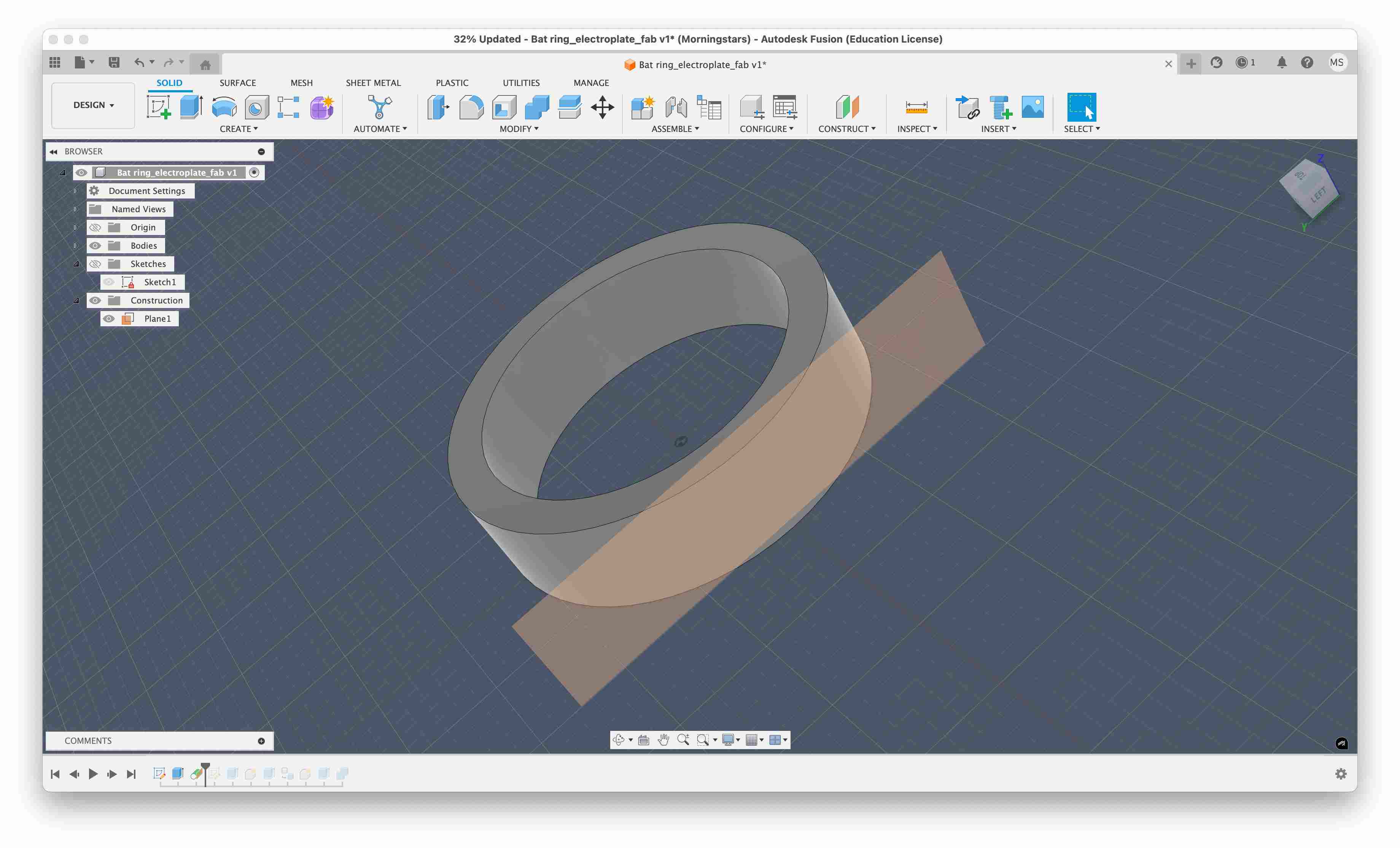The height and width of the screenshot is (848, 1400).
Task: Select the Revolve tool
Action: click(x=224, y=107)
